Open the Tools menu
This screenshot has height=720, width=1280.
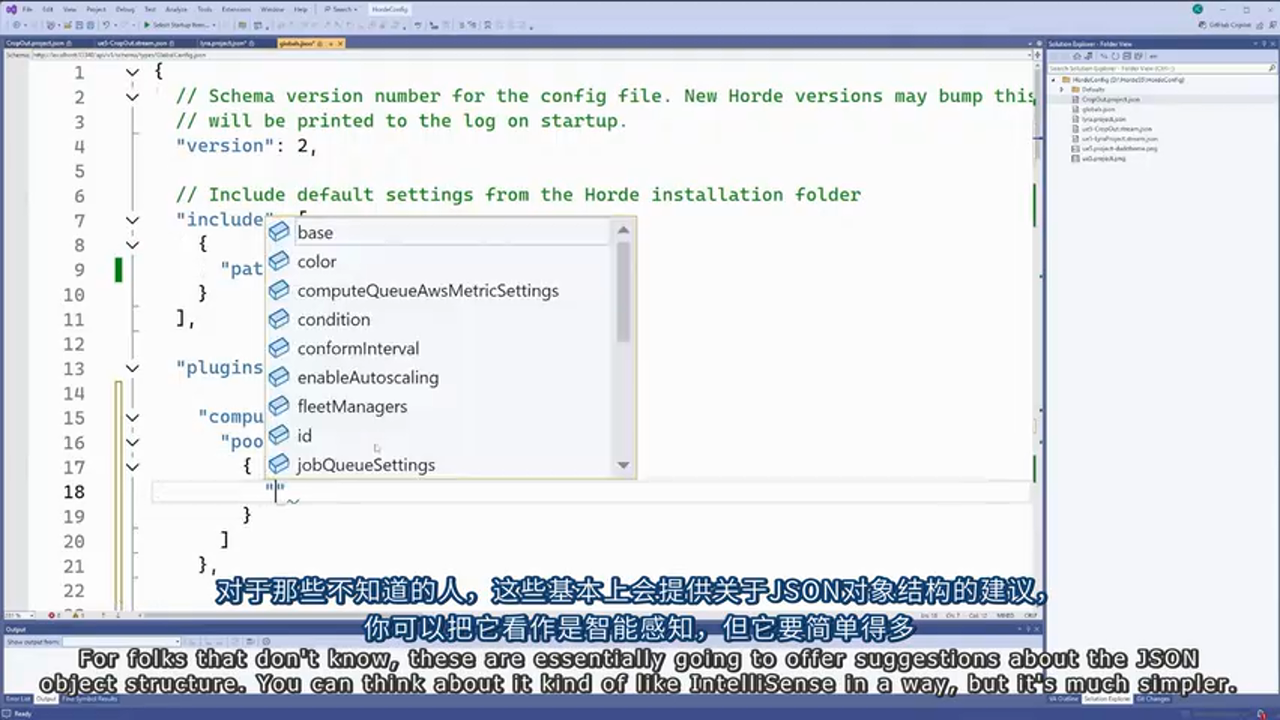pos(206,9)
